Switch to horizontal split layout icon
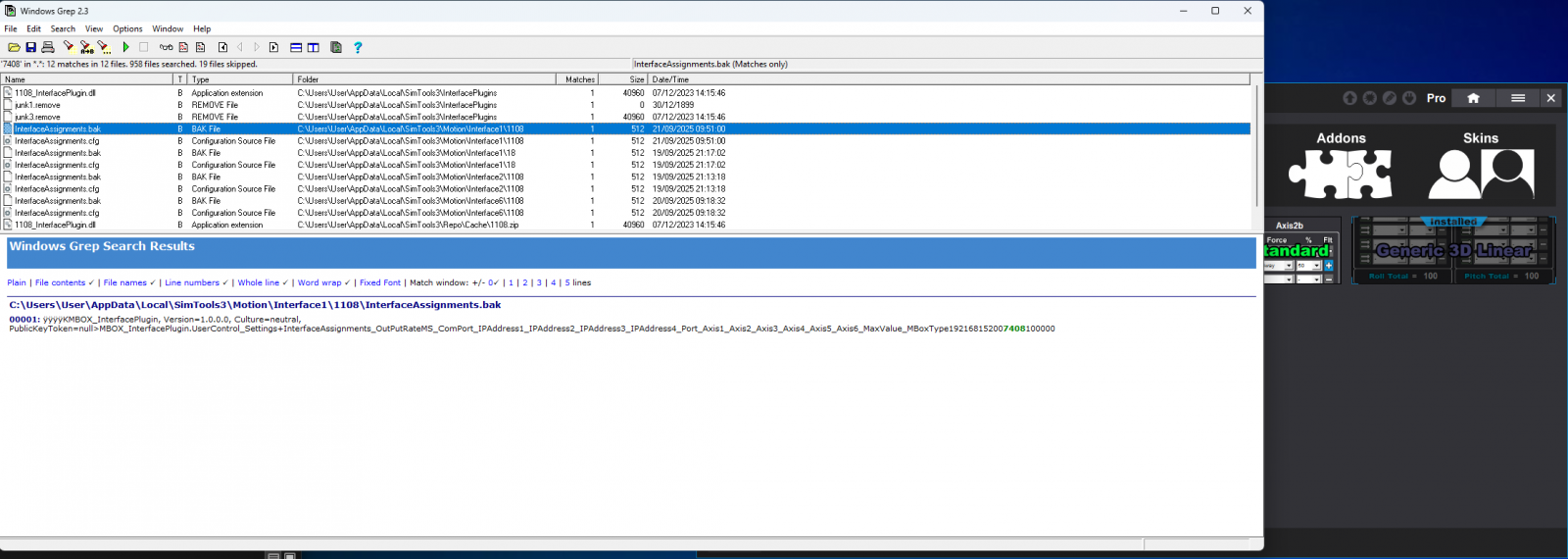 coord(296,47)
